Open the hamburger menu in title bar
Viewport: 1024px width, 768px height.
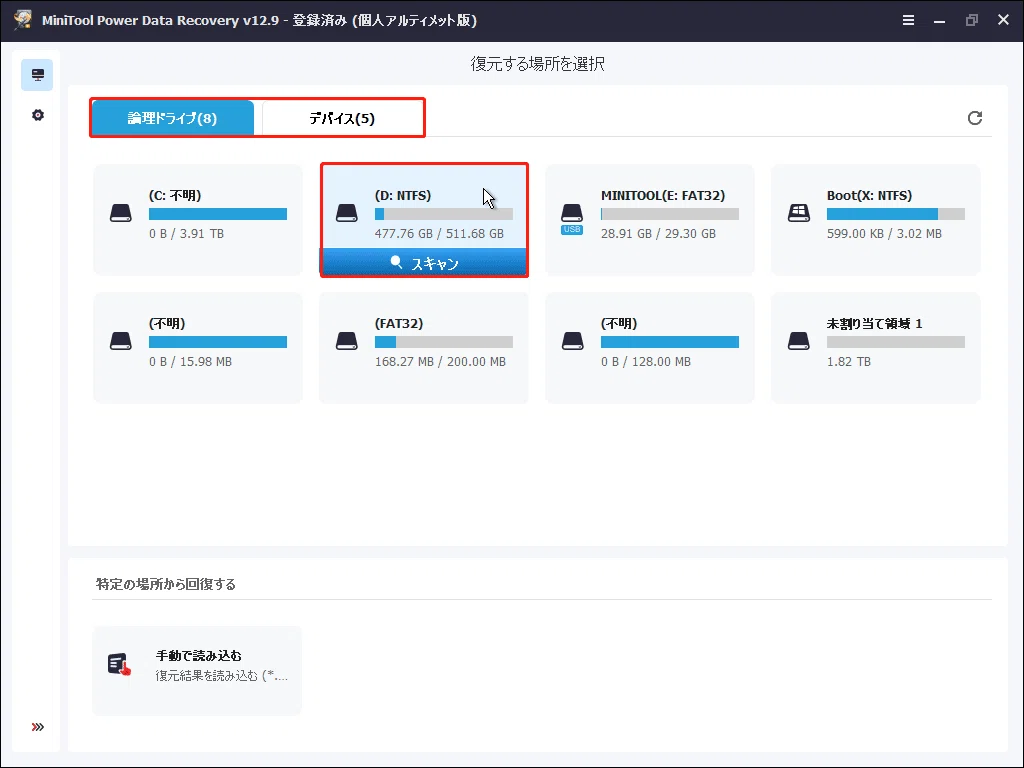tap(908, 20)
